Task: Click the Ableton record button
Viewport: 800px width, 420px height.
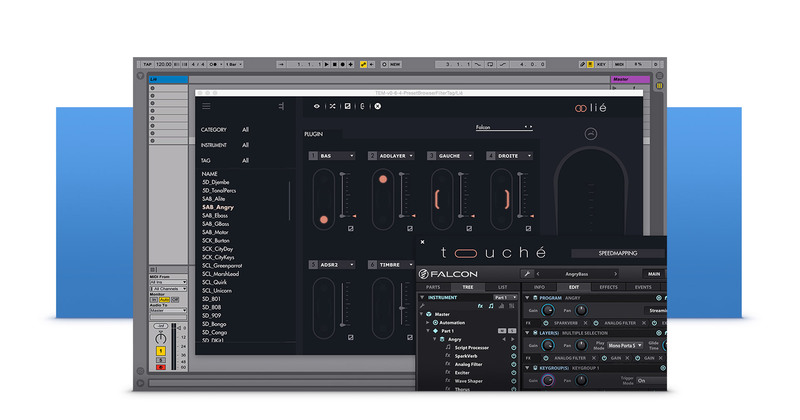Action: click(343, 64)
